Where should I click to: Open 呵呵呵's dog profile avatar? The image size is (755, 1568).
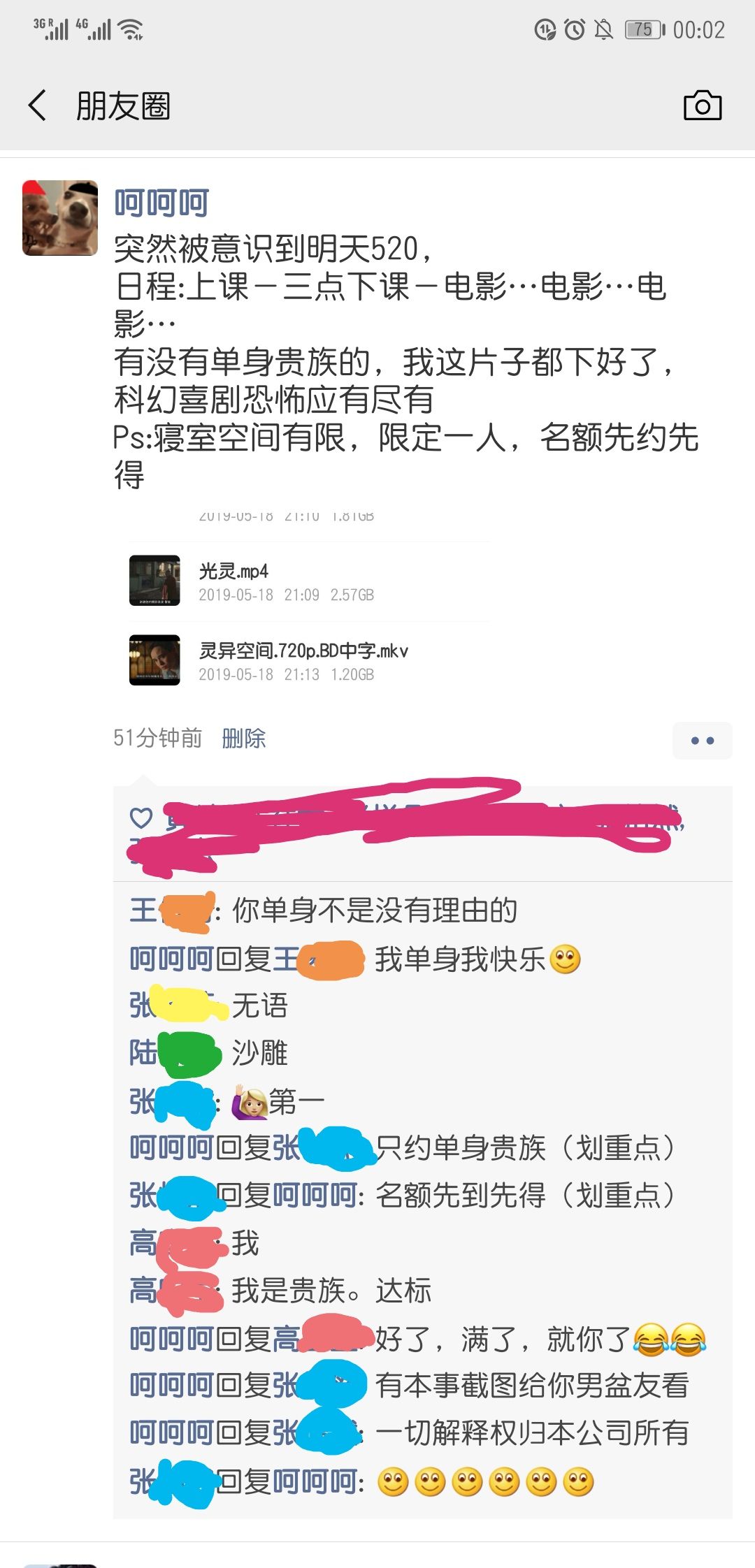(60, 218)
